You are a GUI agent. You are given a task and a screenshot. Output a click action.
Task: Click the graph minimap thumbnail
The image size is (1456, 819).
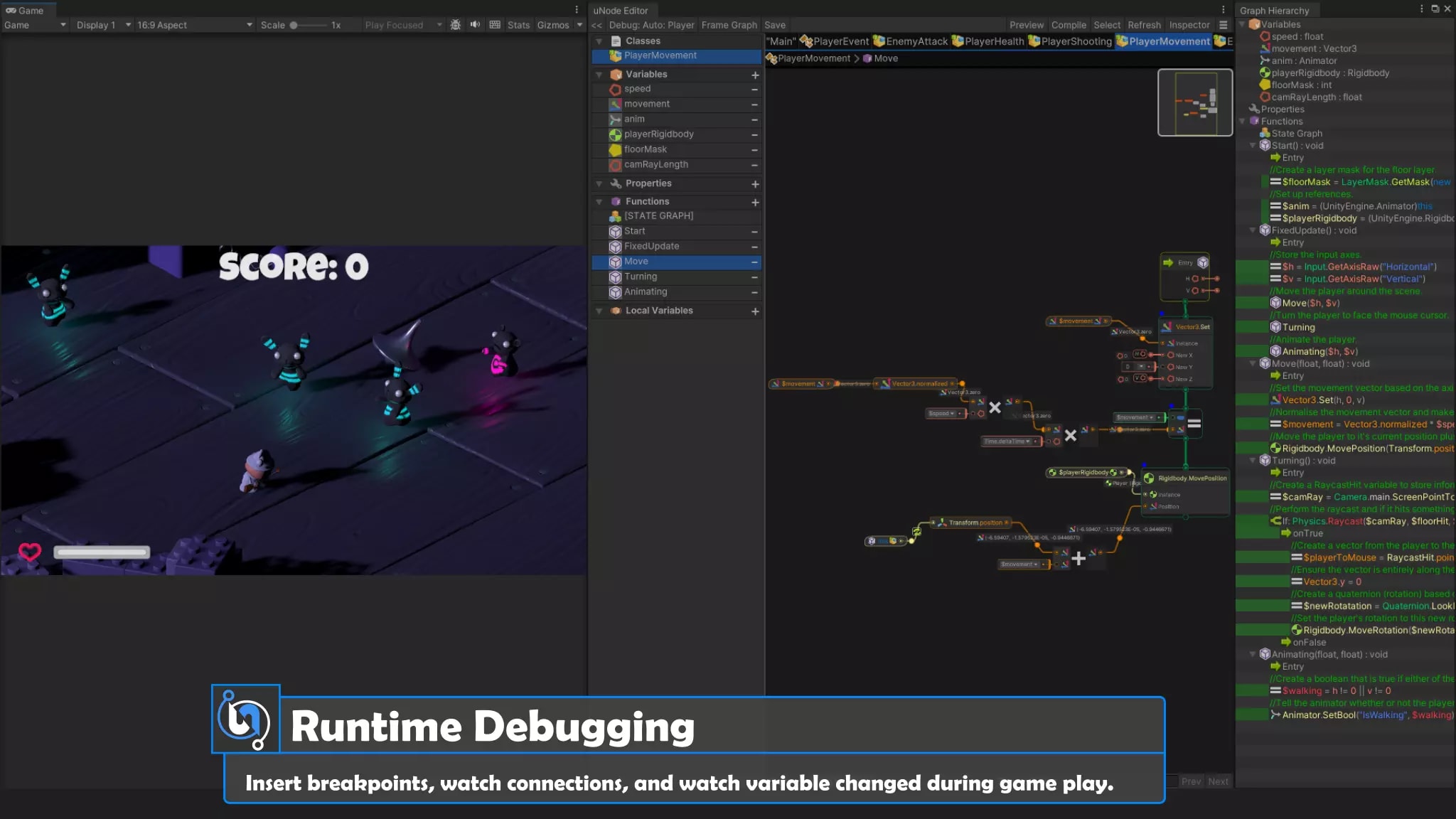pyautogui.click(x=1195, y=102)
